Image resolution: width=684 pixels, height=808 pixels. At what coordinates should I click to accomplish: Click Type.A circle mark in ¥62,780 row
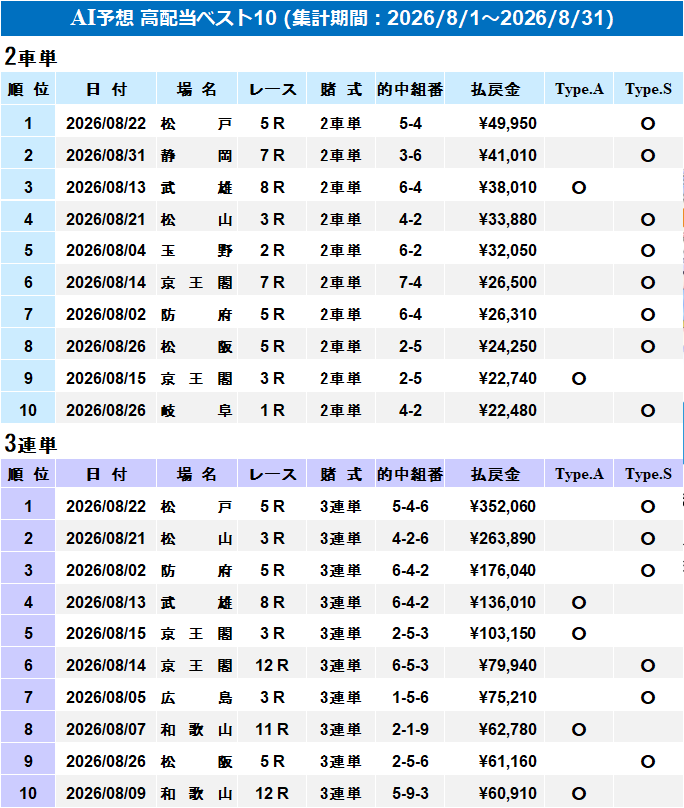(x=579, y=730)
